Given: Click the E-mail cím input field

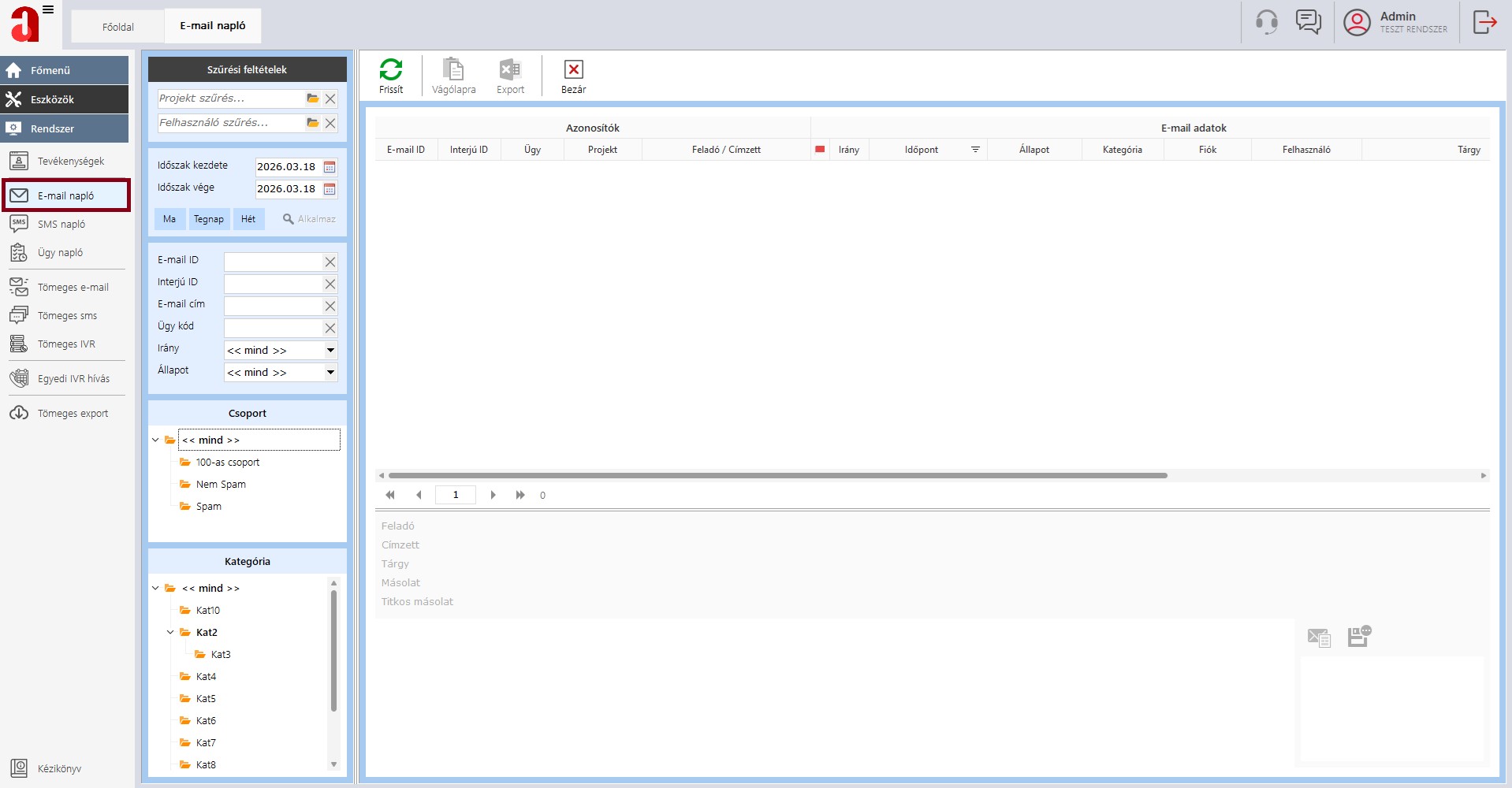Looking at the screenshot, I should pos(274,306).
